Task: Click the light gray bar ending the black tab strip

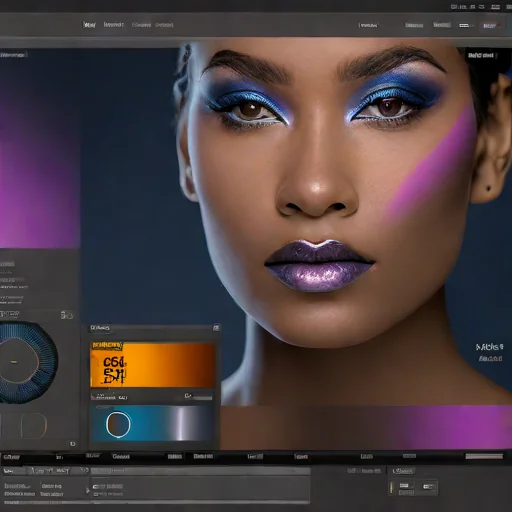Action: pos(484,456)
